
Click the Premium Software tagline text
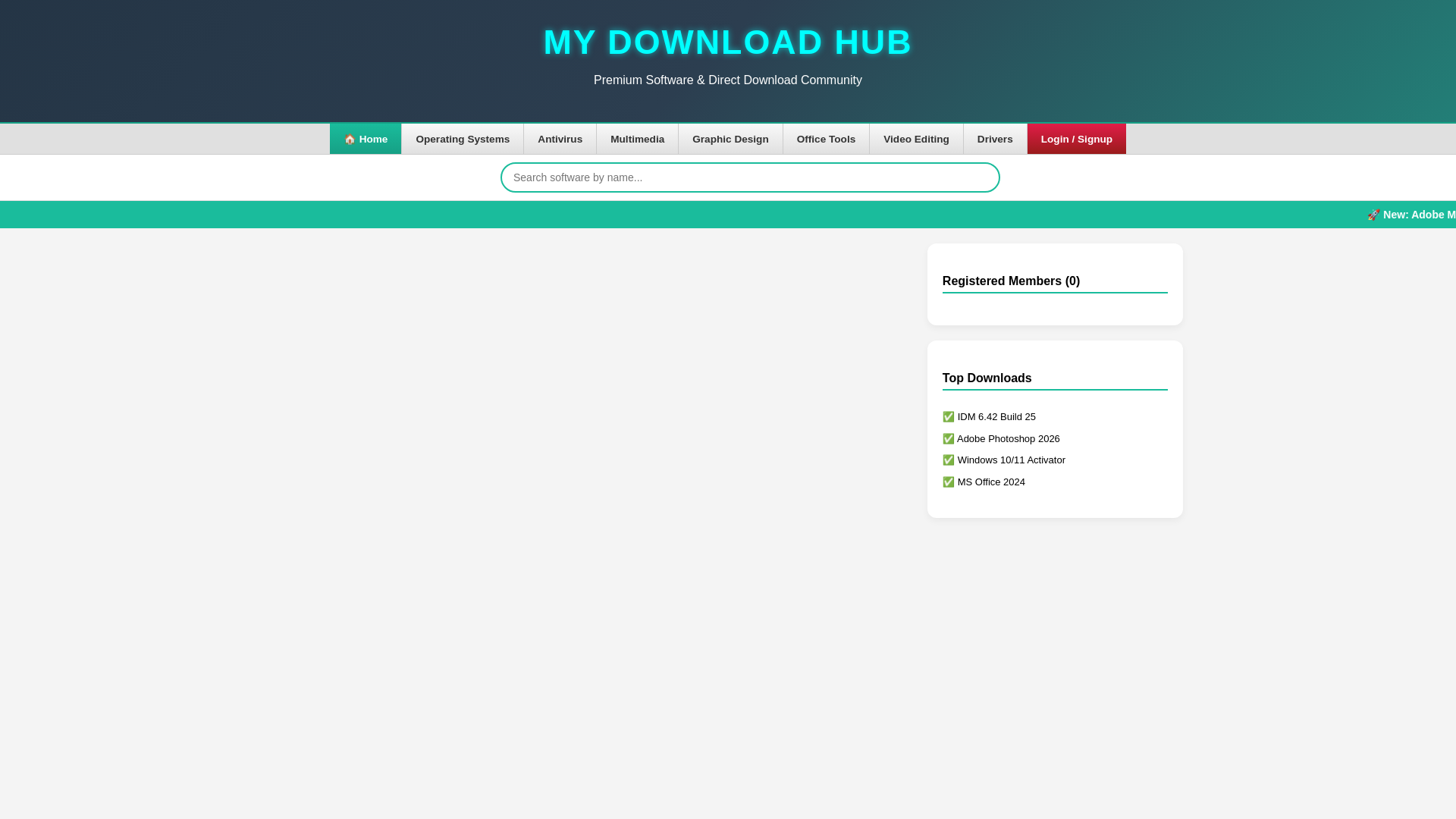[x=728, y=80]
